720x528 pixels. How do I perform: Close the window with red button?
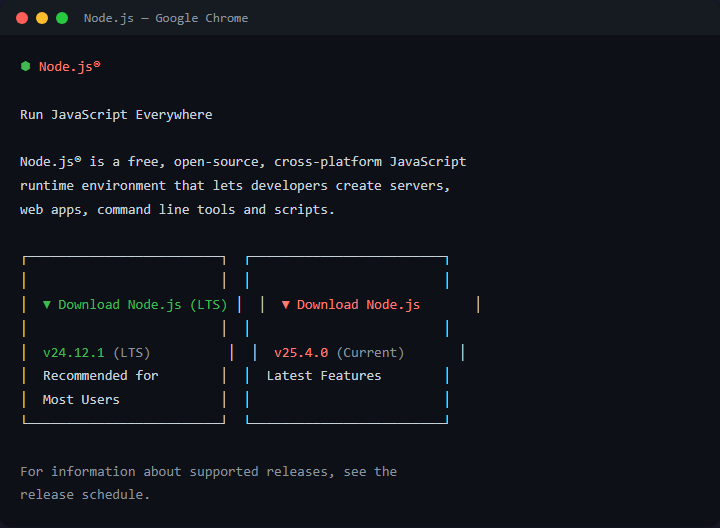(x=22, y=18)
